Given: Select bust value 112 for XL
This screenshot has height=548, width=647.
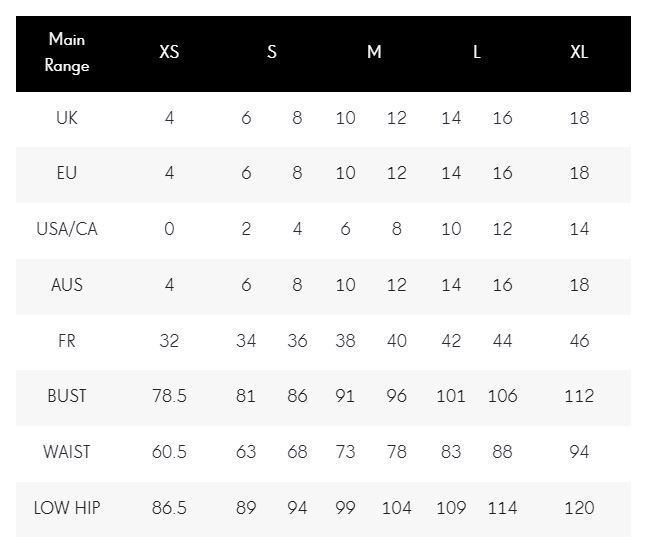Looking at the screenshot, I should click(578, 396).
